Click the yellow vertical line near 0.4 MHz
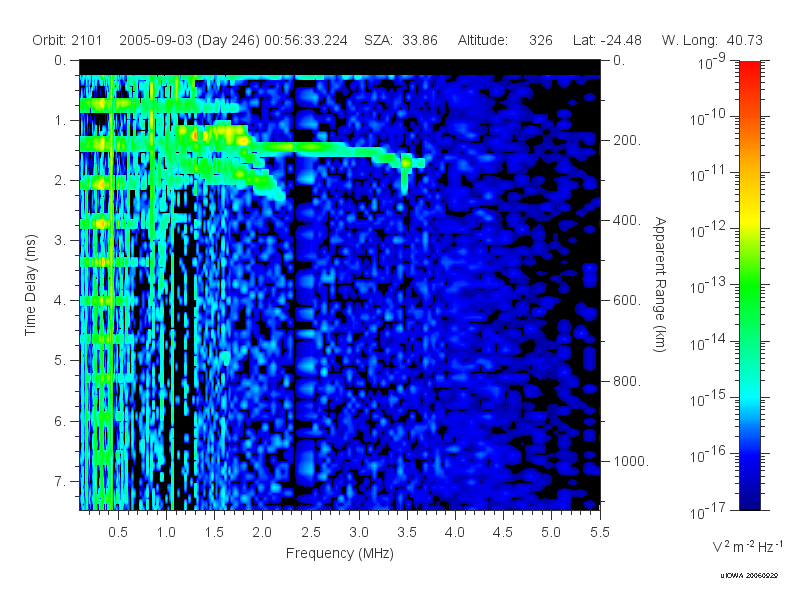The image size is (800, 600). pyautogui.click(x=111, y=293)
